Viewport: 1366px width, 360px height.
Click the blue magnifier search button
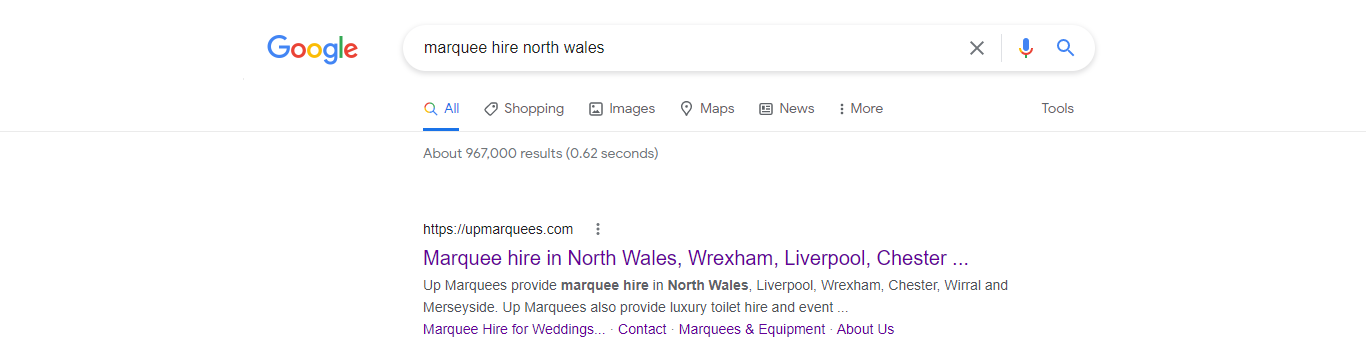pyautogui.click(x=1065, y=47)
